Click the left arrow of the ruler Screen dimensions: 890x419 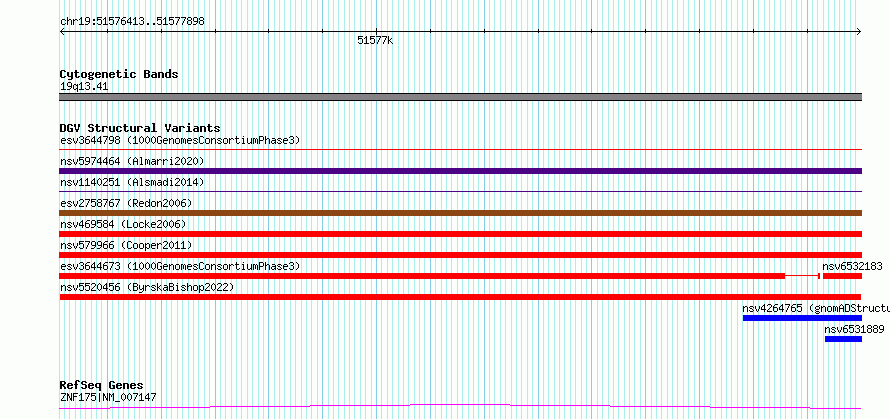(x=62, y=32)
